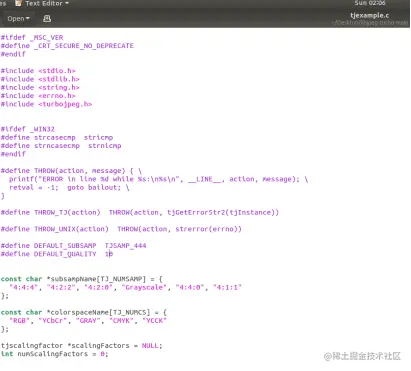Click the "4:1:1" string literal
Image resolution: width=411 pixels, height=371 pixels.
pyautogui.click(x=227, y=287)
